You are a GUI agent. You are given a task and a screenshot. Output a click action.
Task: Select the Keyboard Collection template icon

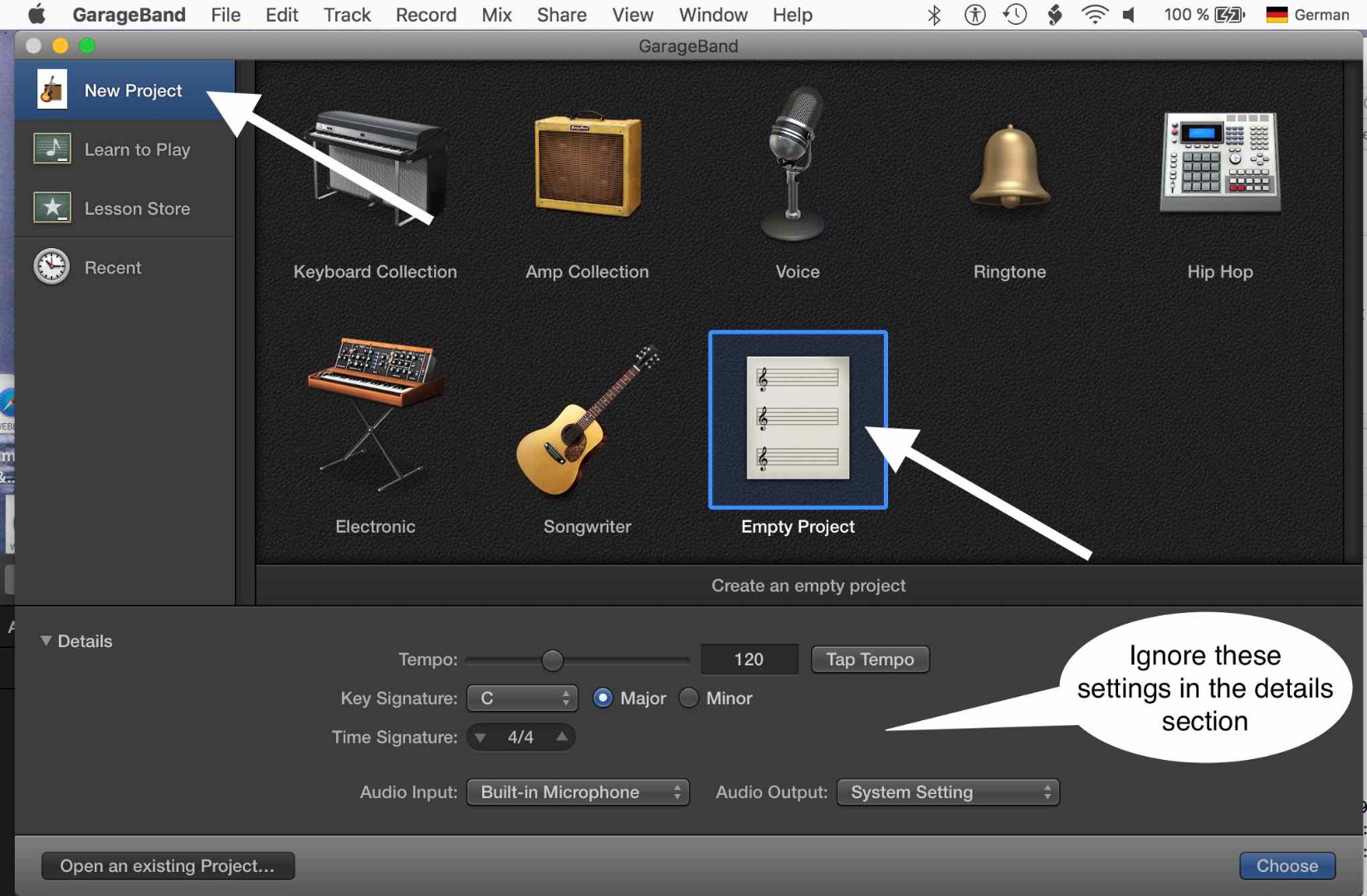(375, 168)
